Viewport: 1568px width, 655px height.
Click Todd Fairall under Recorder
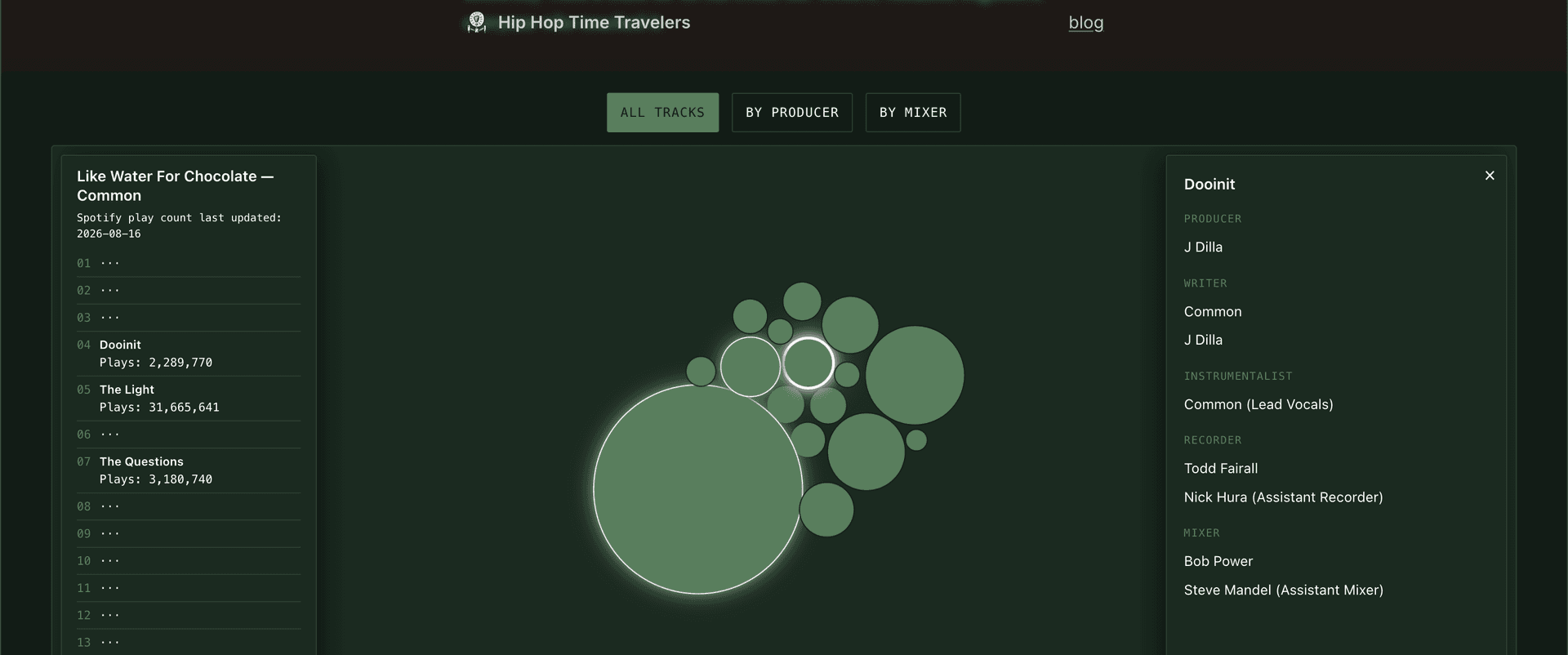tap(1221, 469)
